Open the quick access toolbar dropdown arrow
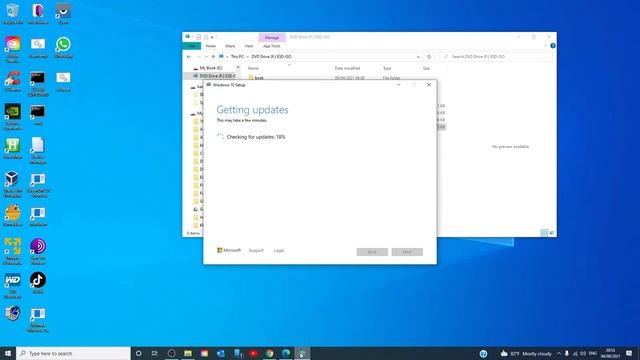The width and height of the screenshot is (640, 360). coord(212,37)
